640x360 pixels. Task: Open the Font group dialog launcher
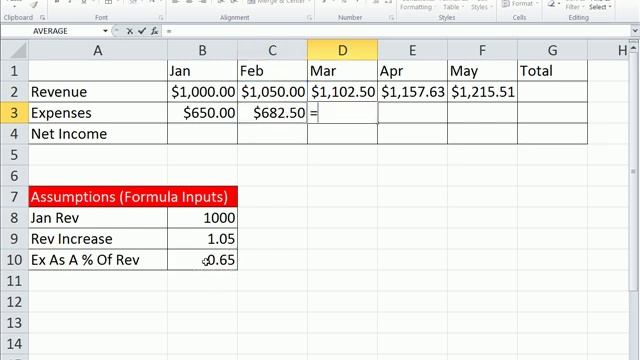(161, 18)
